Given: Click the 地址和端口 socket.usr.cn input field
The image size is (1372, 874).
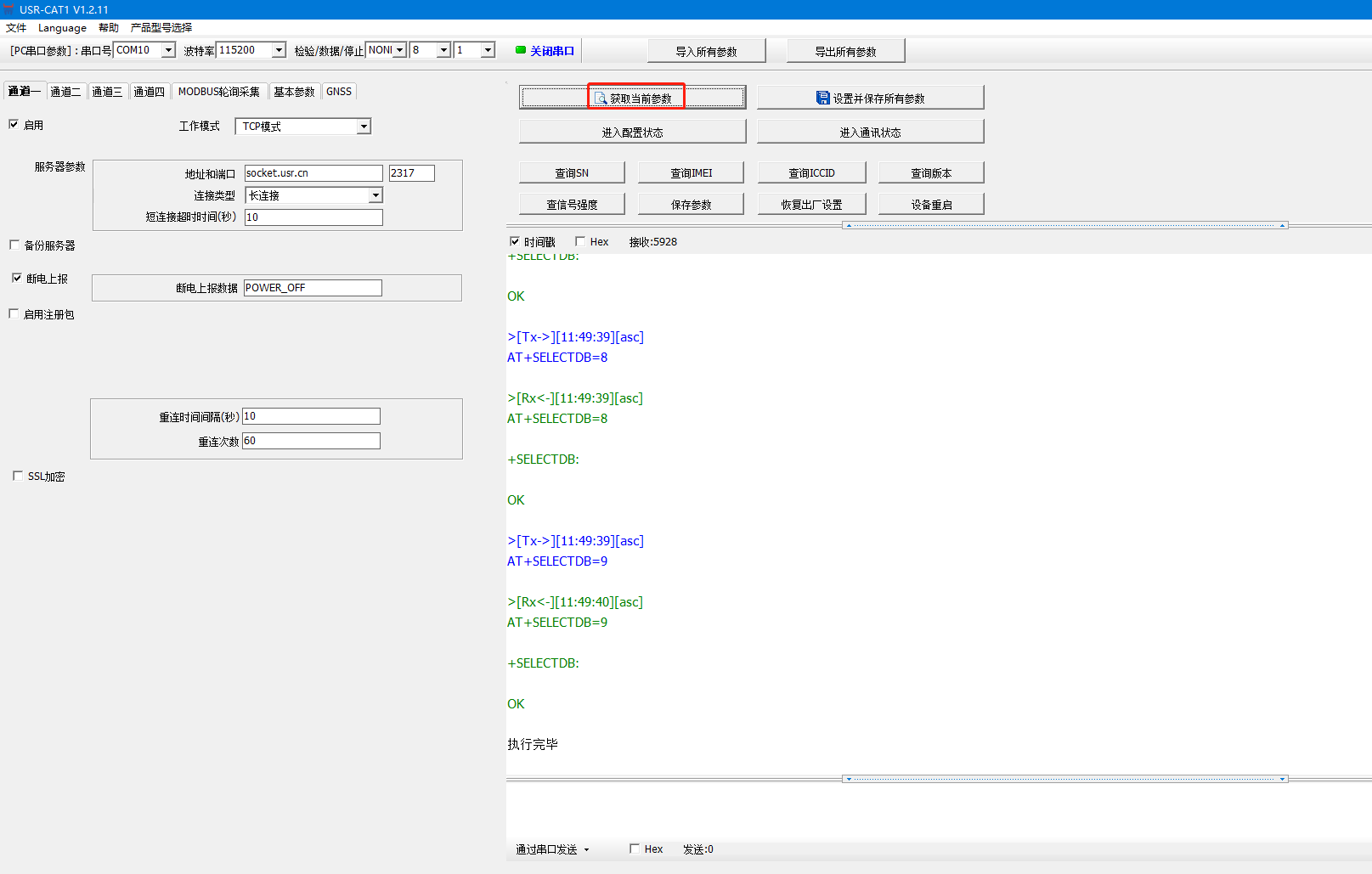Looking at the screenshot, I should (x=313, y=173).
